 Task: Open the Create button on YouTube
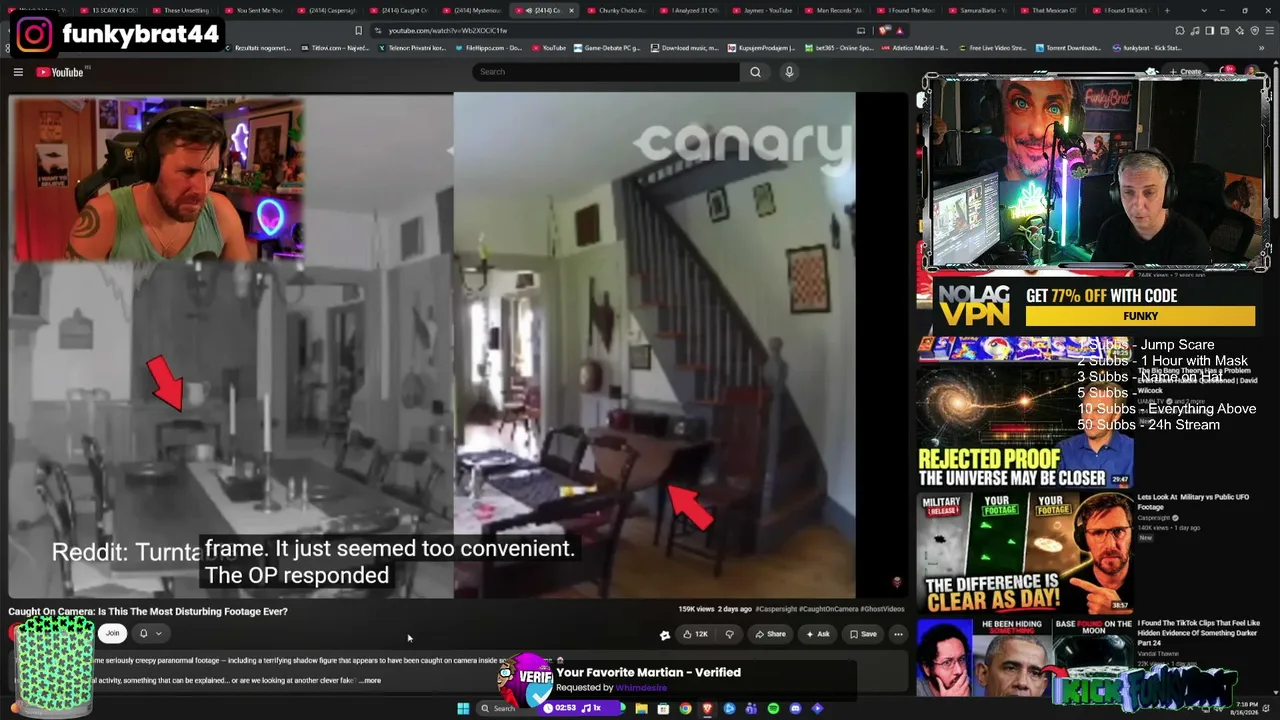pos(1186,72)
